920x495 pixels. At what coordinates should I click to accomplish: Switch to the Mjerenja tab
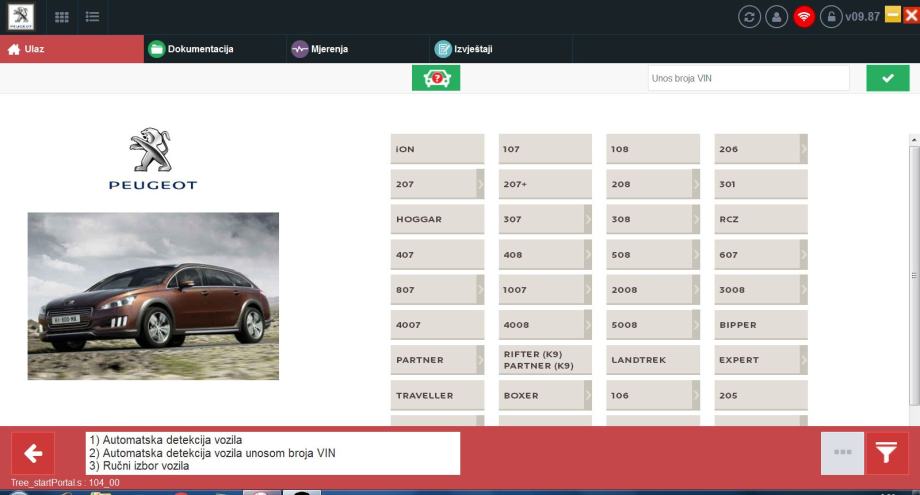pos(358,49)
